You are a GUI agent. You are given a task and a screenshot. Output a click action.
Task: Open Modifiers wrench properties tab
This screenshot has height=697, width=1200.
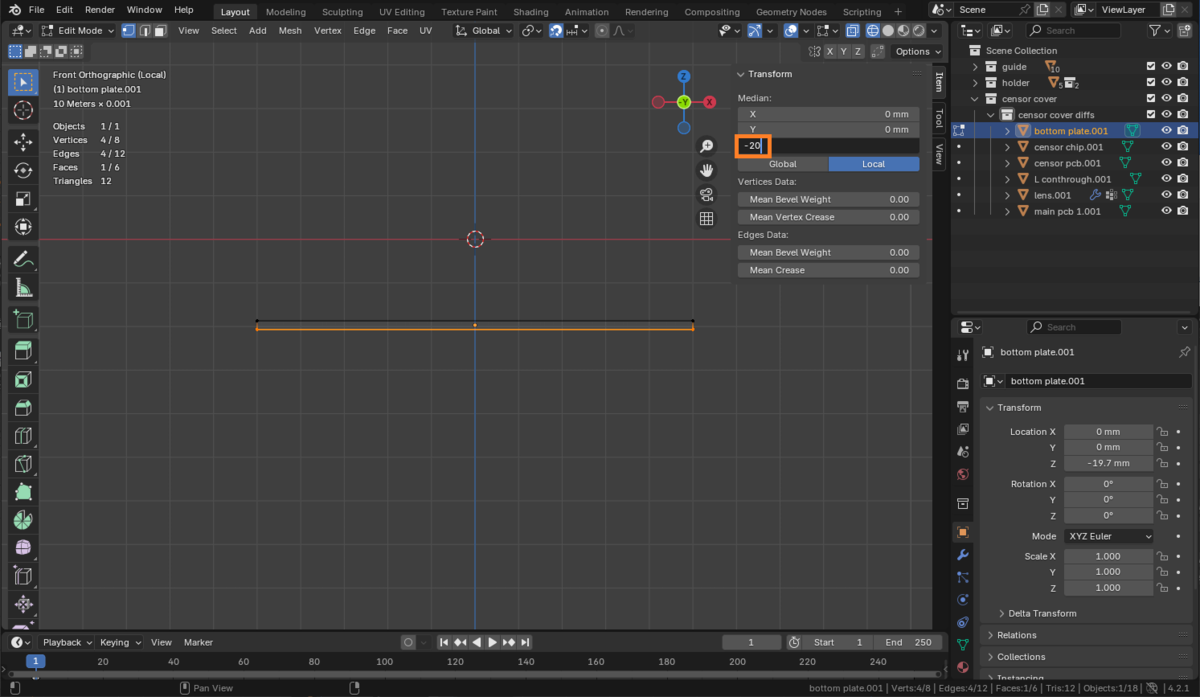click(963, 555)
